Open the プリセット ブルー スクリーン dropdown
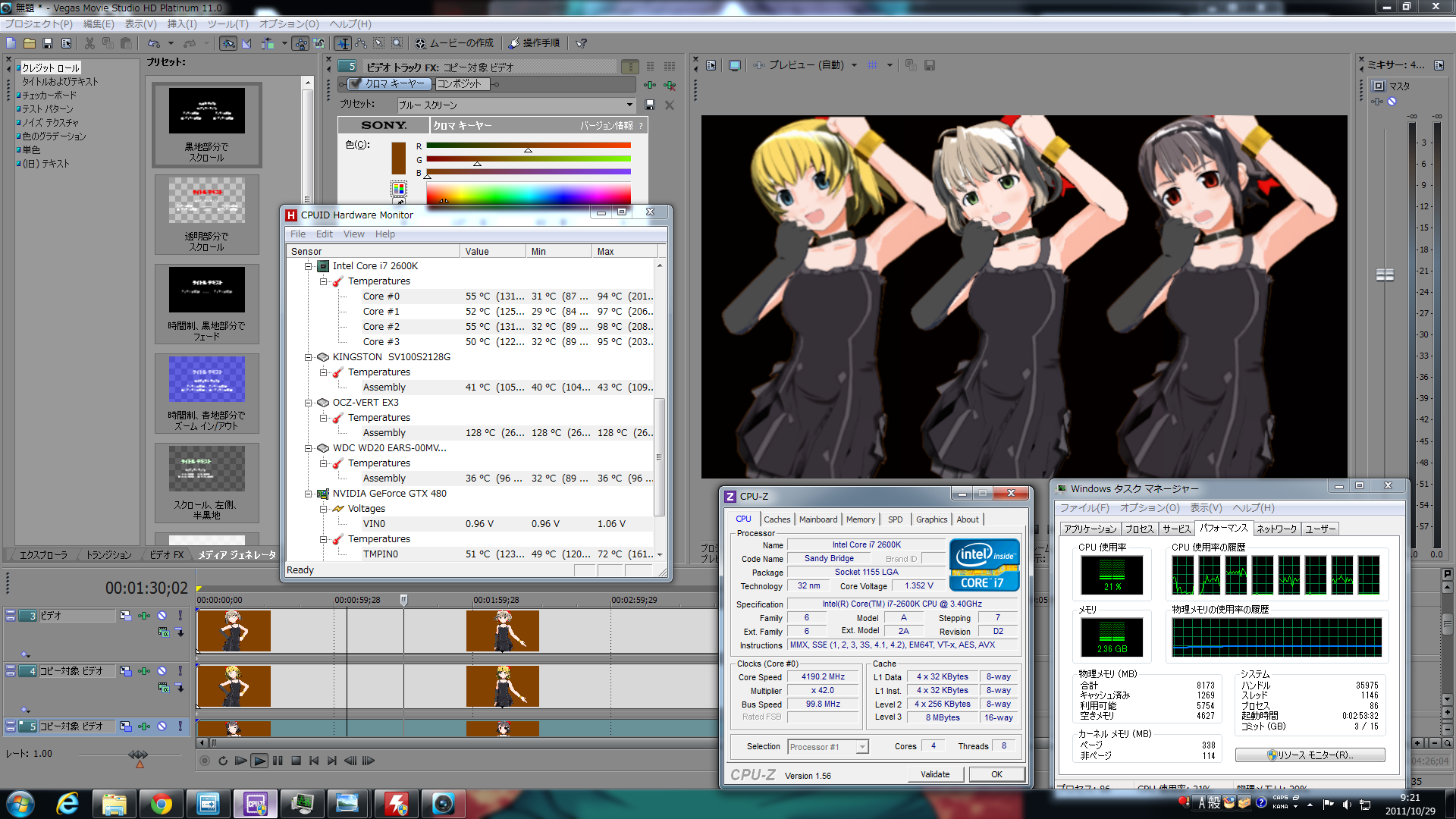The image size is (1456, 819). tap(629, 105)
